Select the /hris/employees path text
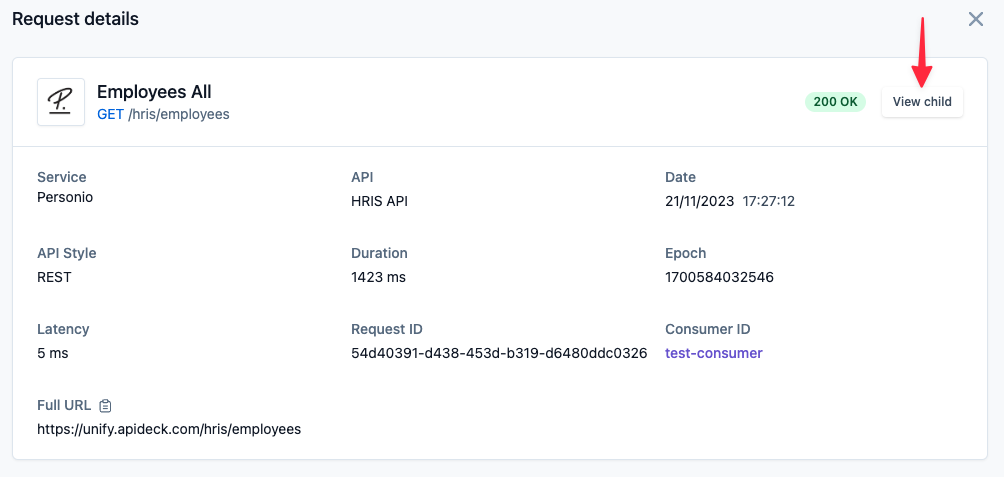 click(x=179, y=115)
